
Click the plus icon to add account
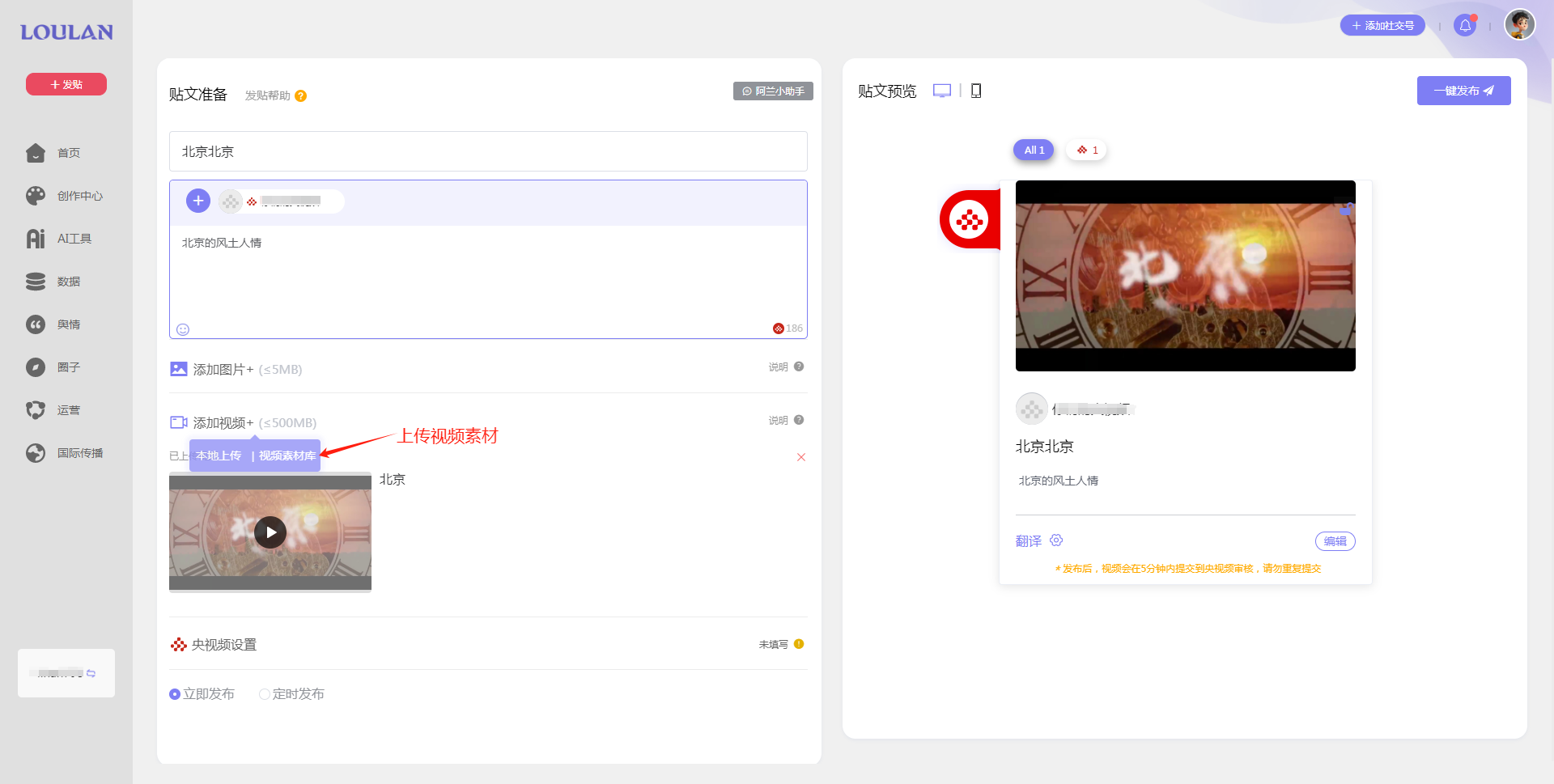point(198,201)
